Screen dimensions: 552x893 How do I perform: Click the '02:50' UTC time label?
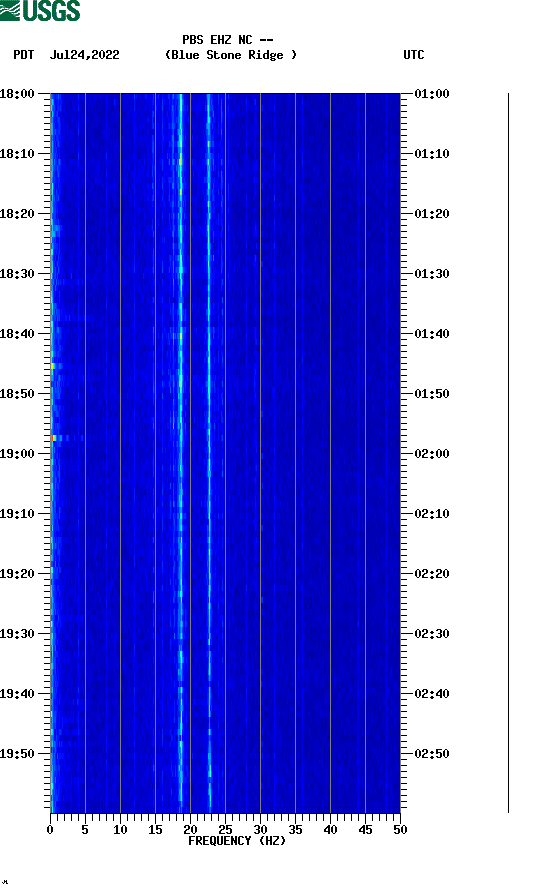click(432, 753)
